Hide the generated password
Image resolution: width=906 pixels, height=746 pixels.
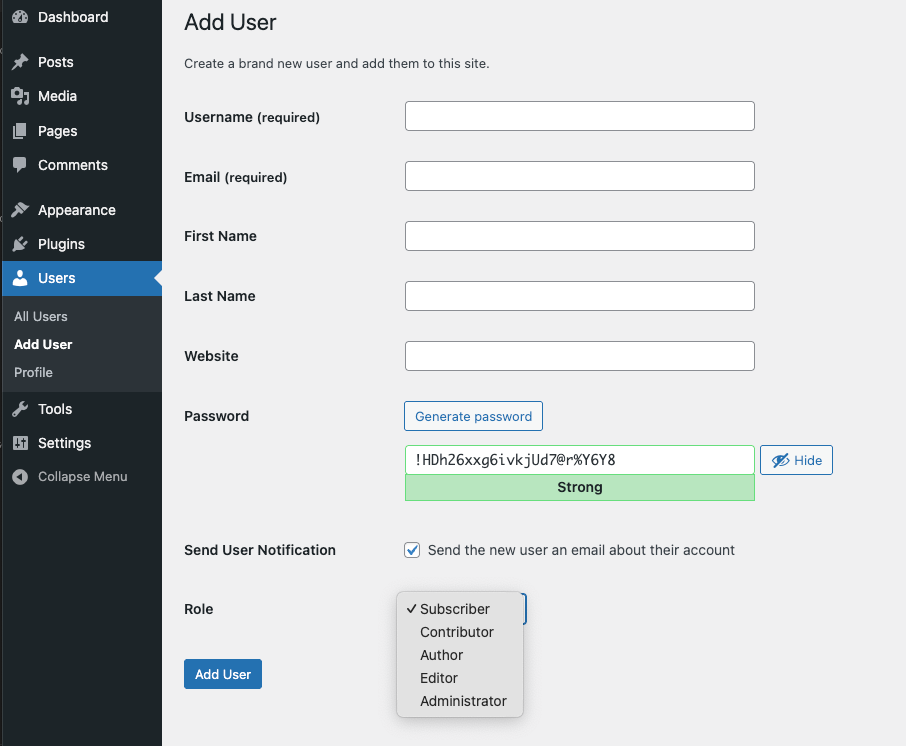[x=796, y=460]
